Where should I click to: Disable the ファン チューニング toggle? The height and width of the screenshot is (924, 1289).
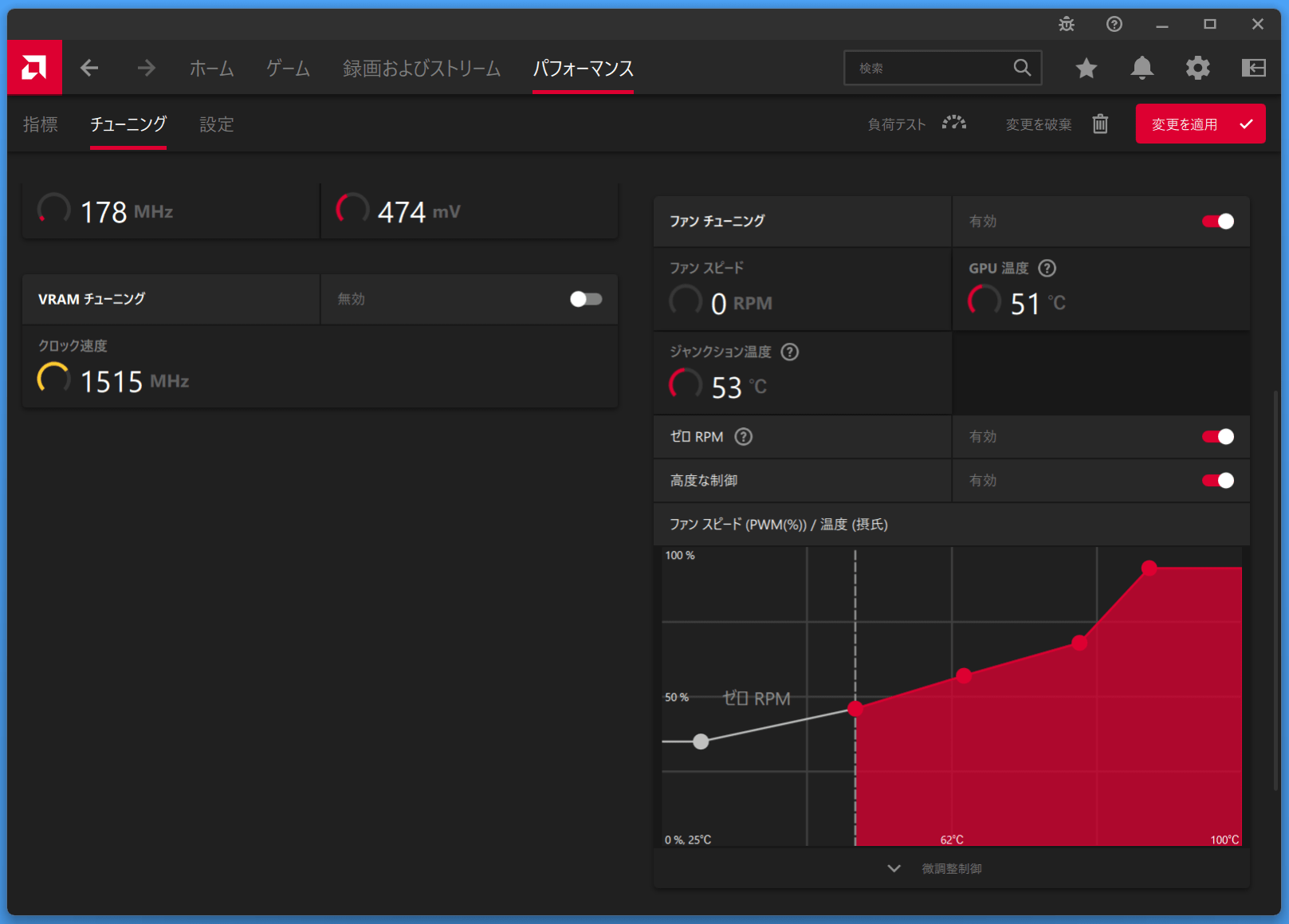(1217, 222)
